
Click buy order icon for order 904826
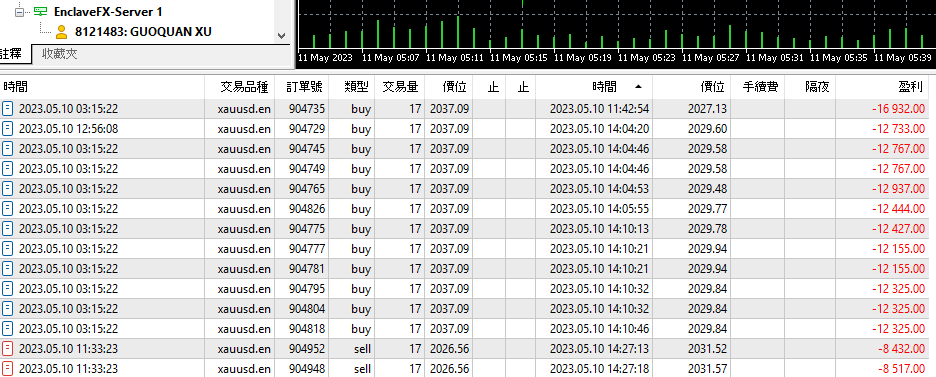click(8, 209)
